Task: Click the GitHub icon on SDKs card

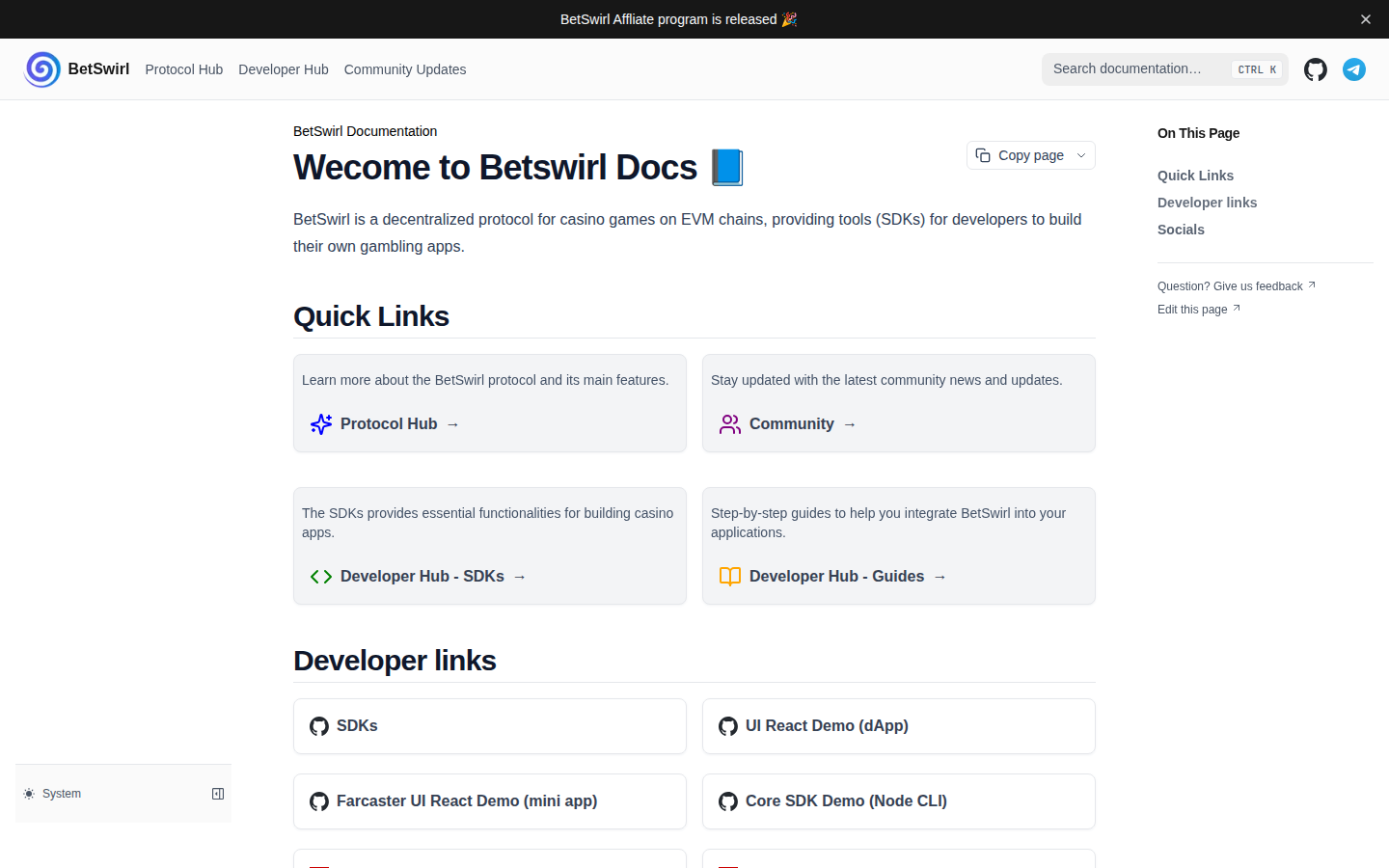Action: pyautogui.click(x=319, y=726)
